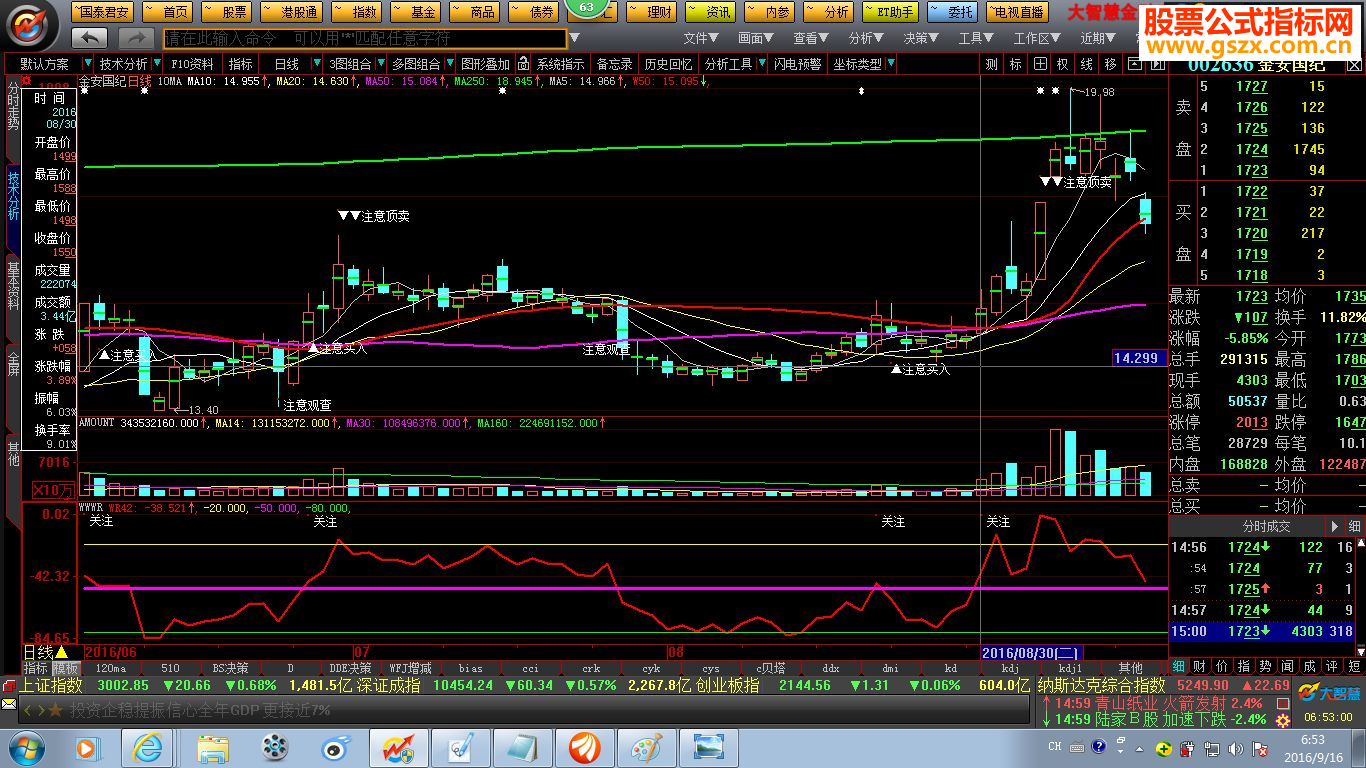Click the 港股通 button
The height and width of the screenshot is (768, 1366).
point(293,12)
